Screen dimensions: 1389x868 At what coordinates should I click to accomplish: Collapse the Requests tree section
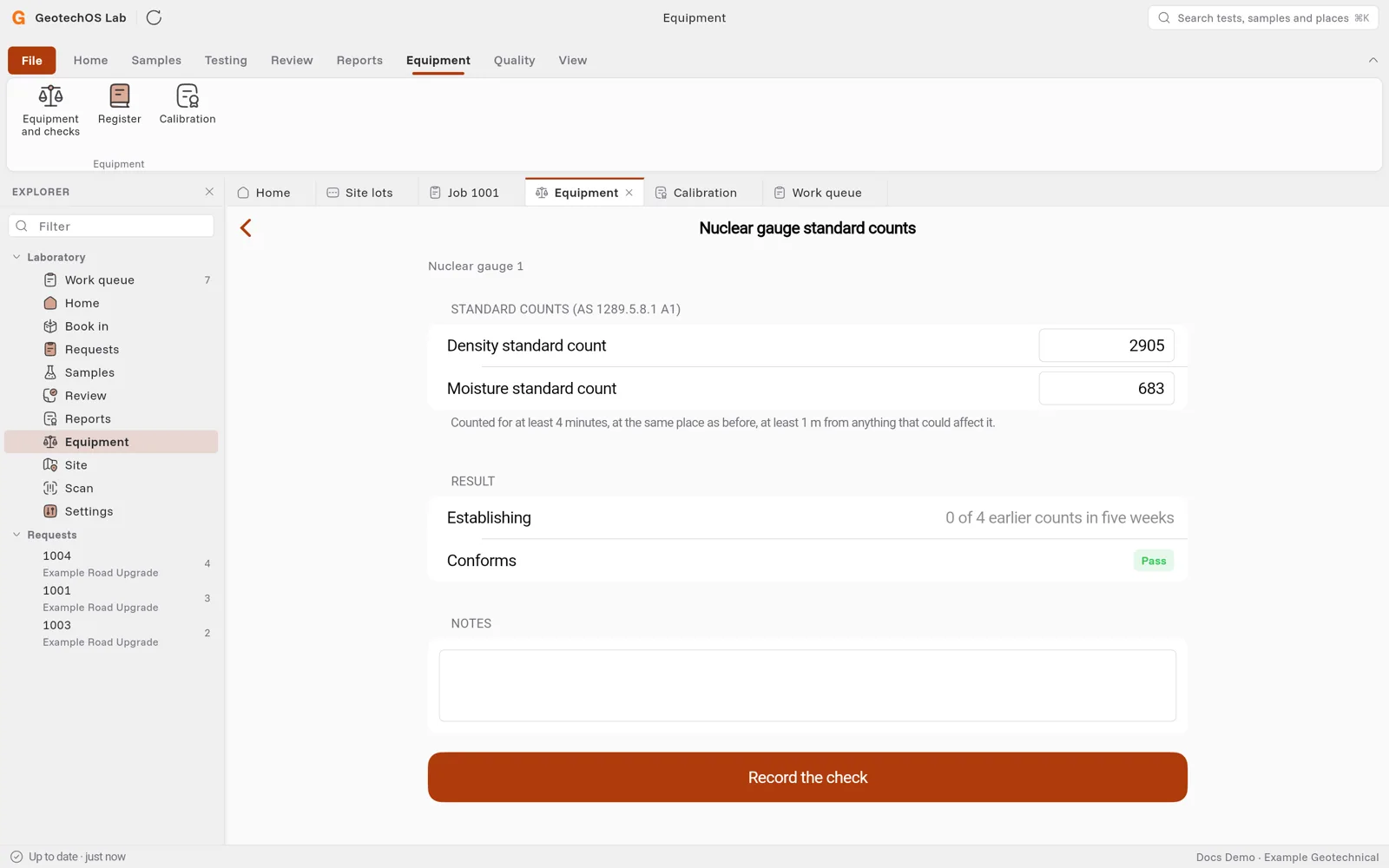point(16,535)
